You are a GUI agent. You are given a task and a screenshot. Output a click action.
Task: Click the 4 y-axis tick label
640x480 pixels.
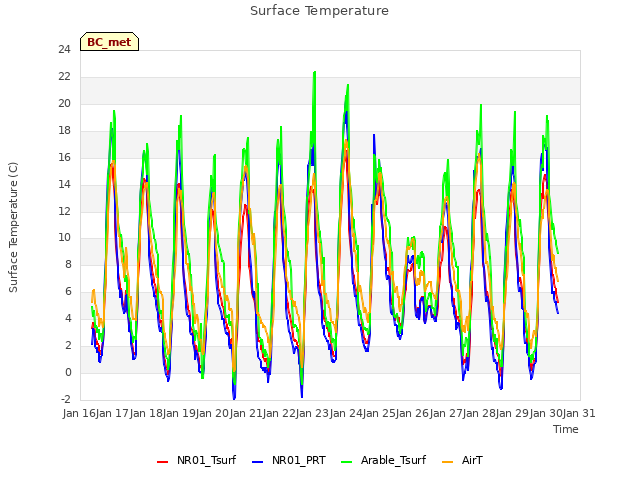[68, 319]
